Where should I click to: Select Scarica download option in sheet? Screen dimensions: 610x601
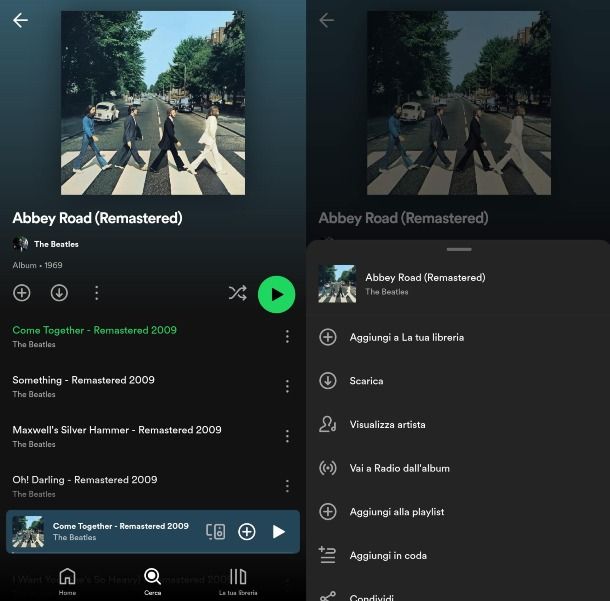(458, 381)
